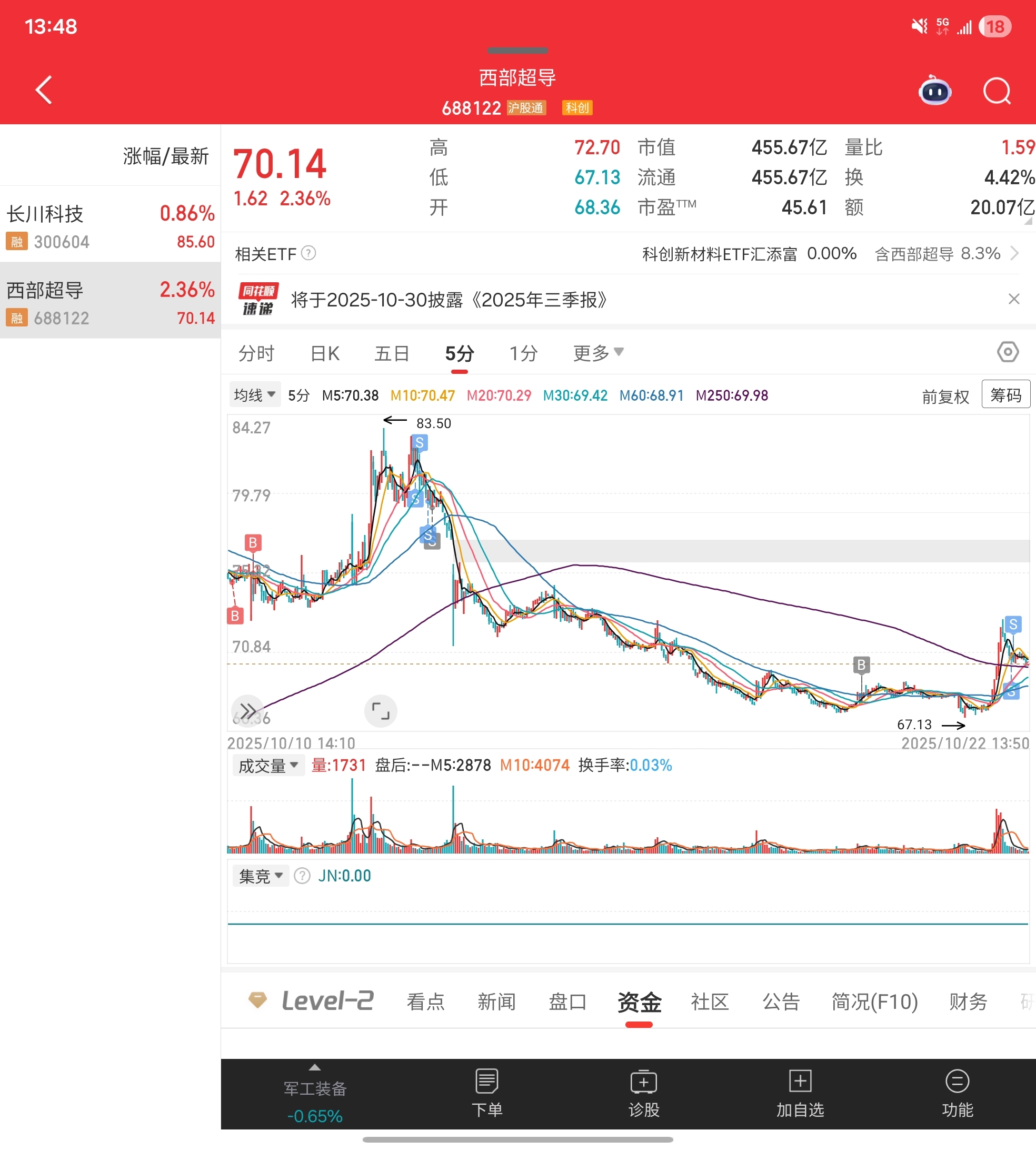This screenshot has height=1150, width=1036.
Task: Expand the 更多 timeframe dropdown
Action: click(597, 353)
